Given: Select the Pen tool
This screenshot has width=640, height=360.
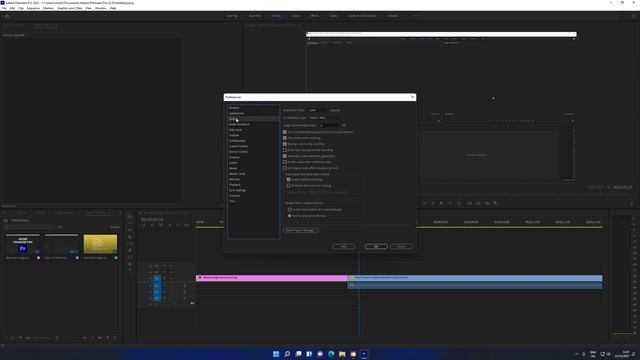Looking at the screenshot, I should pyautogui.click(x=130, y=251).
